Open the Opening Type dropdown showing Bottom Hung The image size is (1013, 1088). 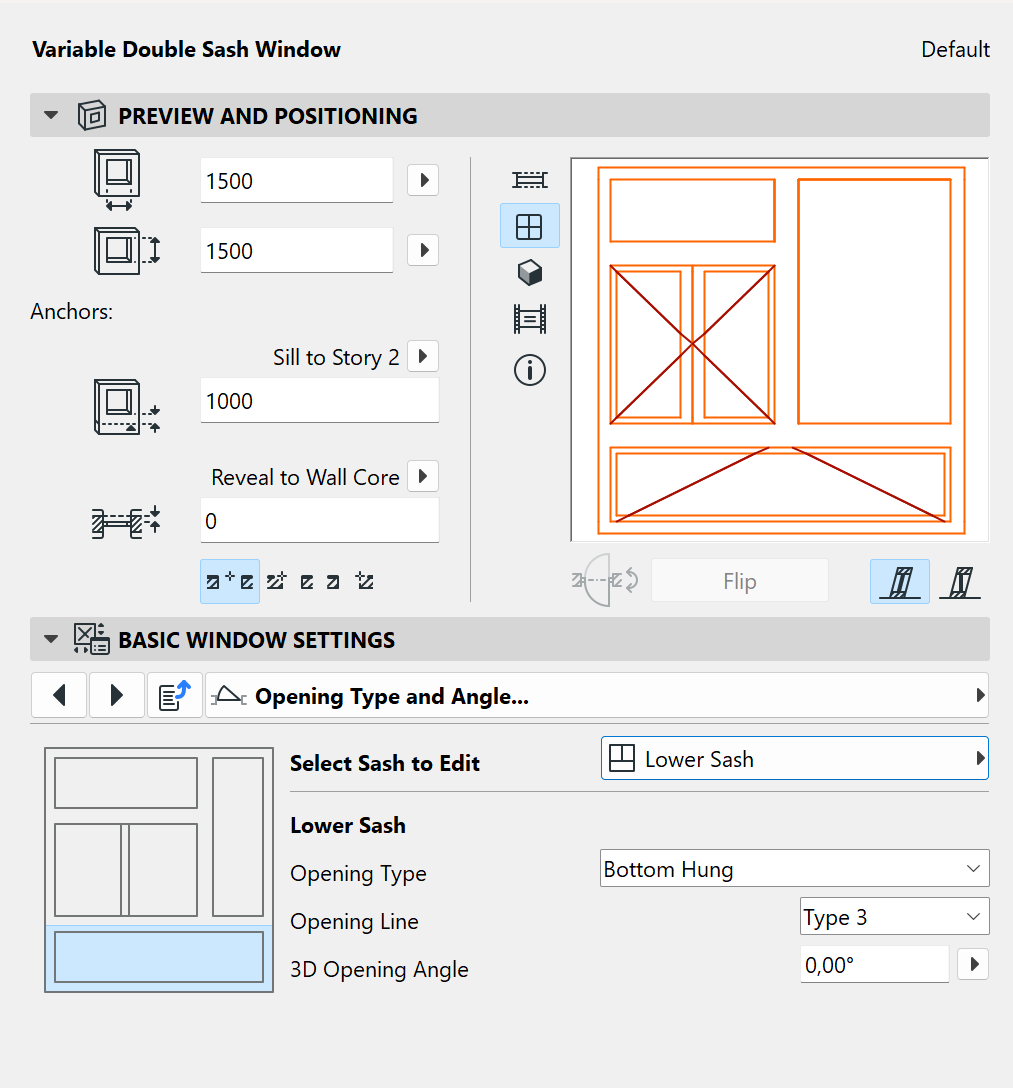tap(794, 868)
